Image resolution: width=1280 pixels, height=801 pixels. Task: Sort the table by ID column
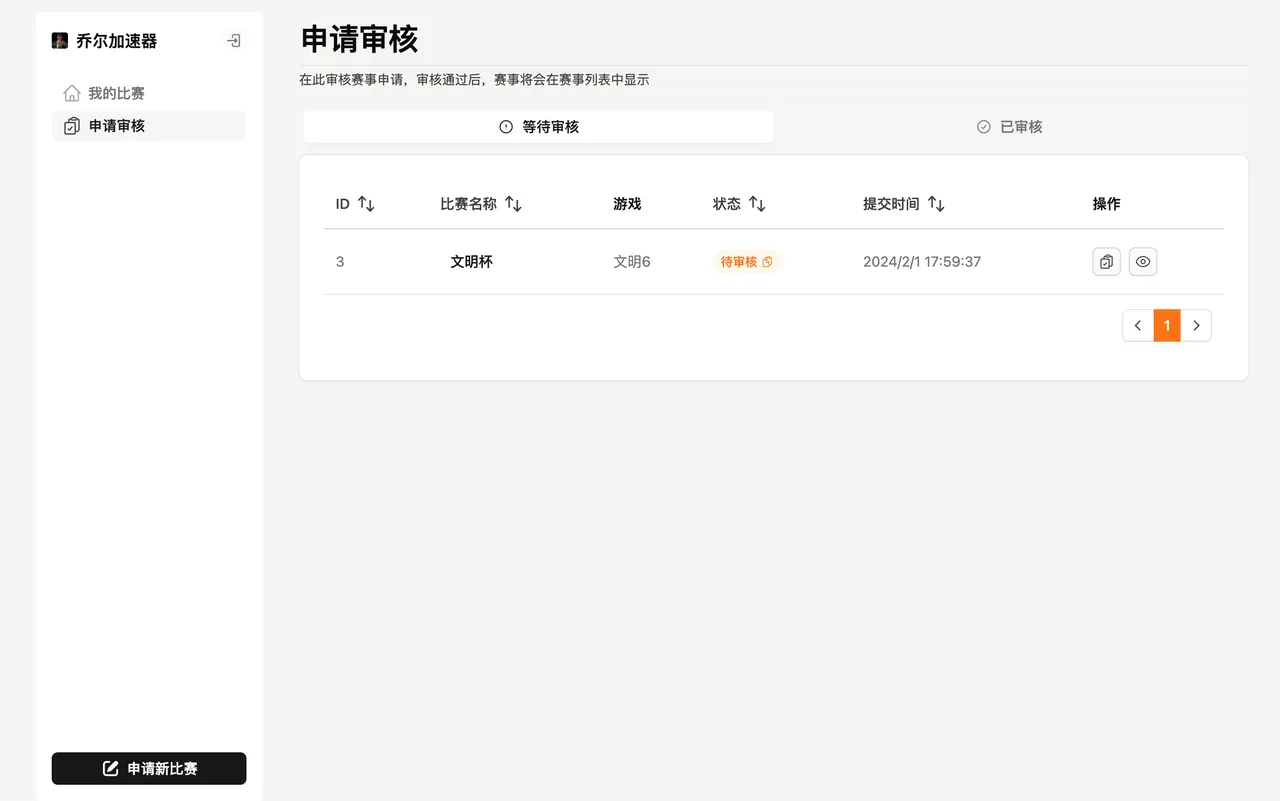point(355,204)
